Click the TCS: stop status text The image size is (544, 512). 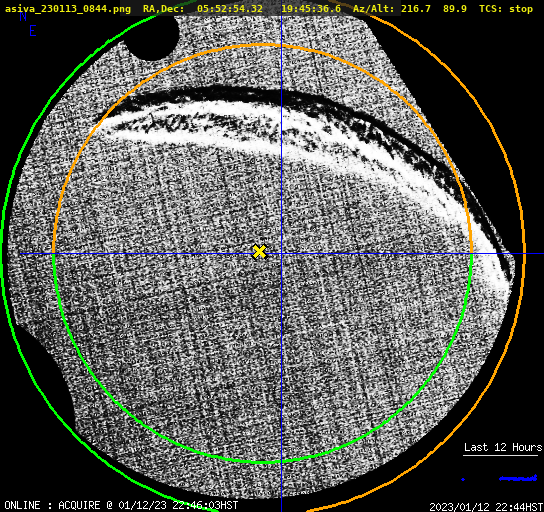(x=506, y=9)
